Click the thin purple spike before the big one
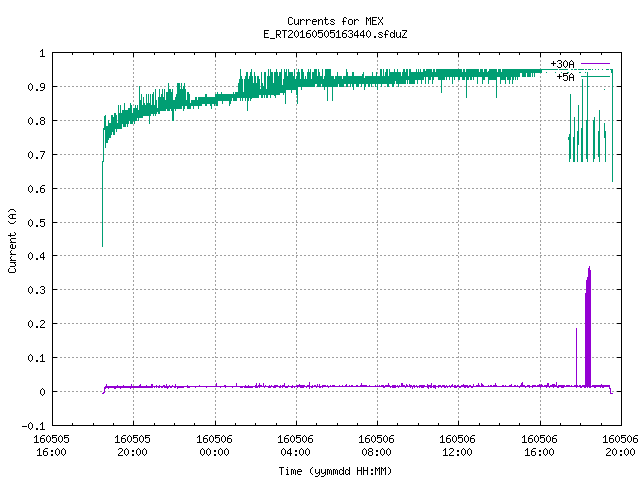The width and height of the screenshot is (640, 480). [x=576, y=356]
